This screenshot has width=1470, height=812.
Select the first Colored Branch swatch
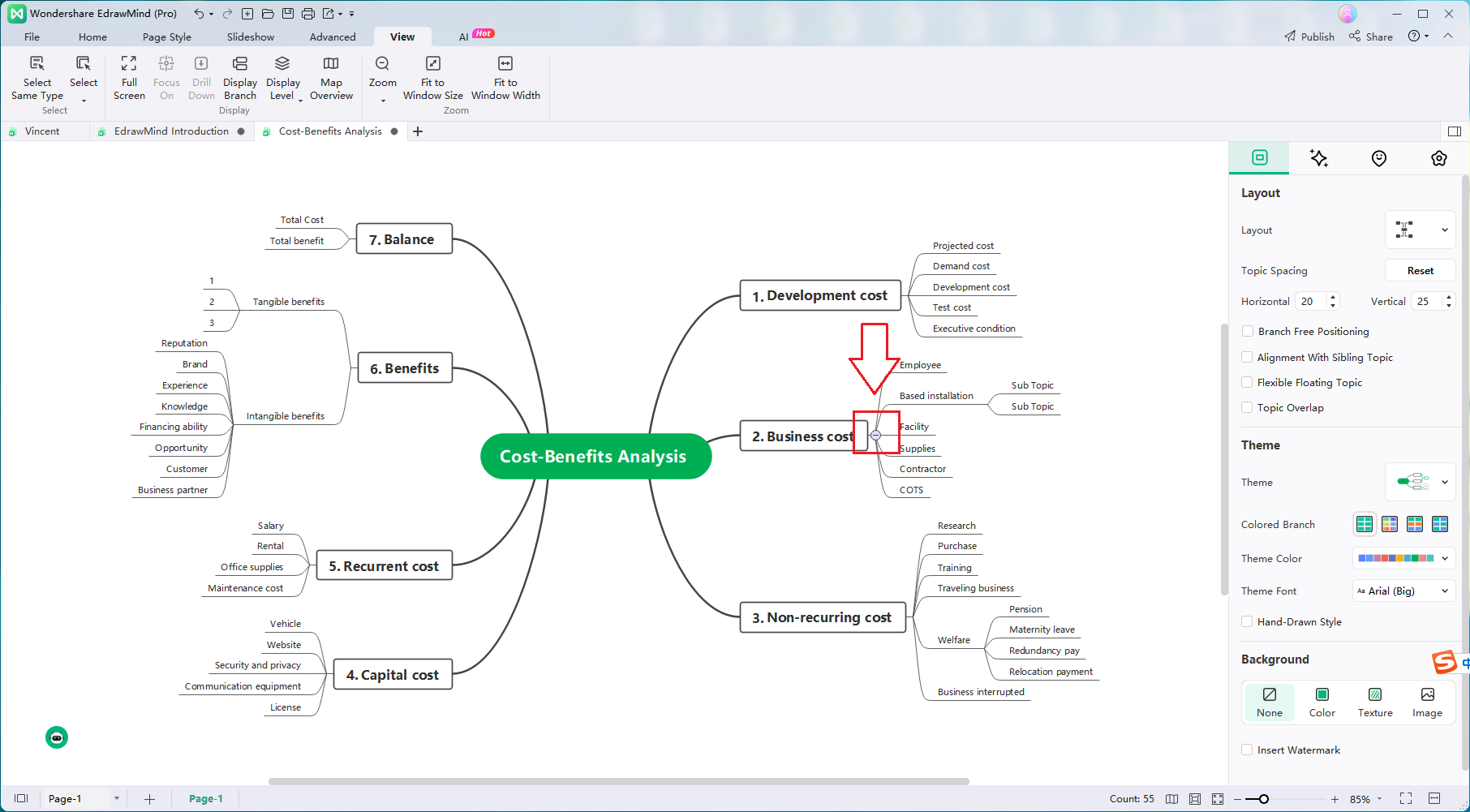(x=1365, y=524)
